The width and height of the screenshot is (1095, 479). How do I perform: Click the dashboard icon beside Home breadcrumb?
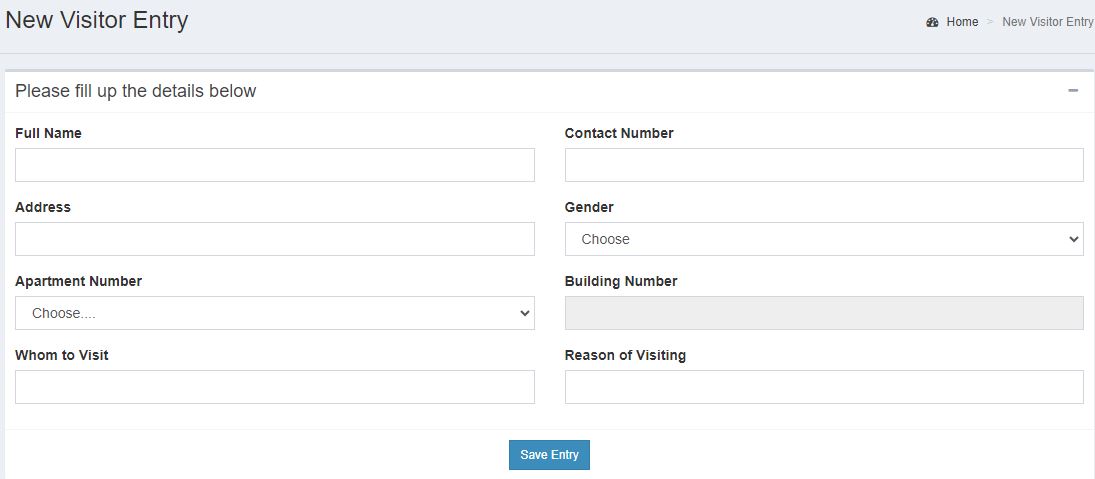pyautogui.click(x=932, y=22)
